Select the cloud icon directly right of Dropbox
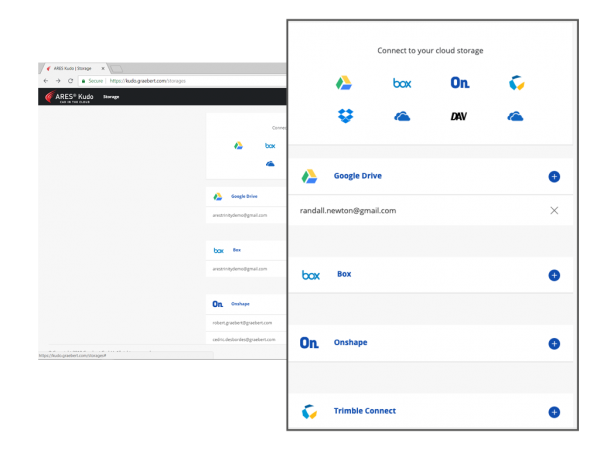Viewport: 600px width, 450px height. [402, 117]
